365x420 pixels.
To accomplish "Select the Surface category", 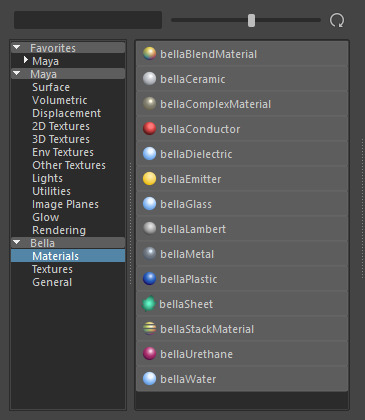I will tap(51, 87).
